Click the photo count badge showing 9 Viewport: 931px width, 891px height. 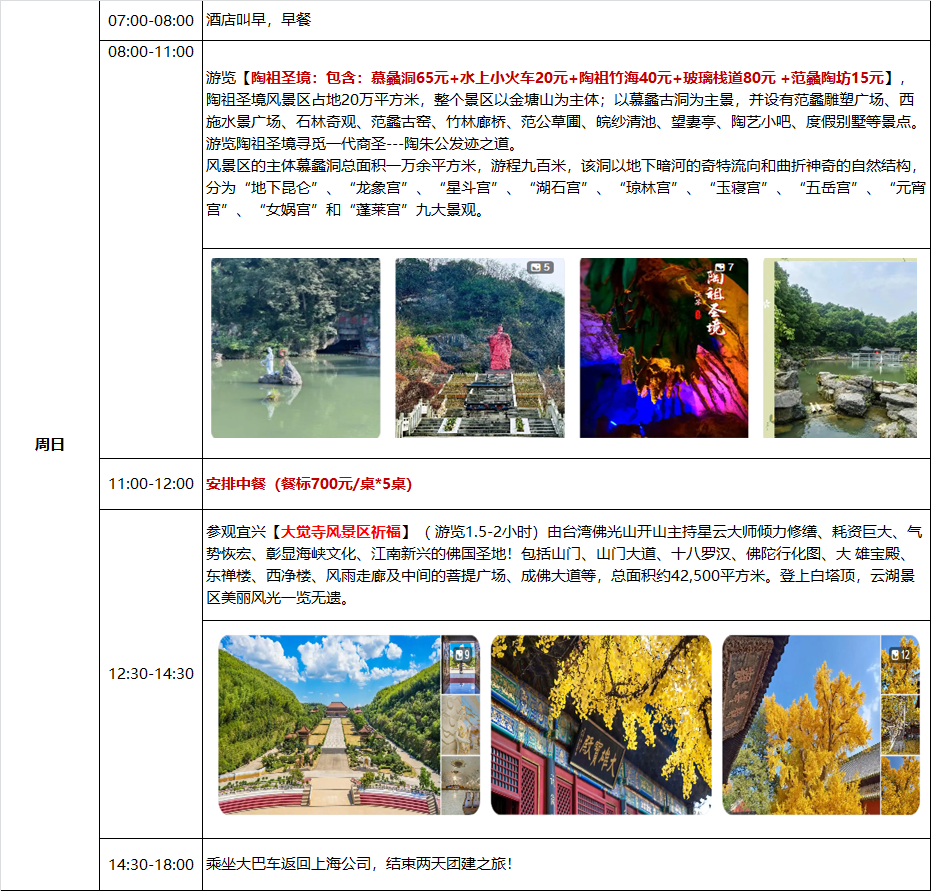[x=461, y=655]
